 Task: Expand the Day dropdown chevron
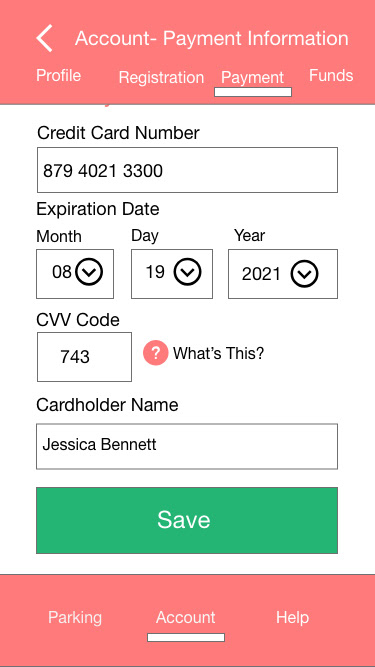tap(187, 271)
